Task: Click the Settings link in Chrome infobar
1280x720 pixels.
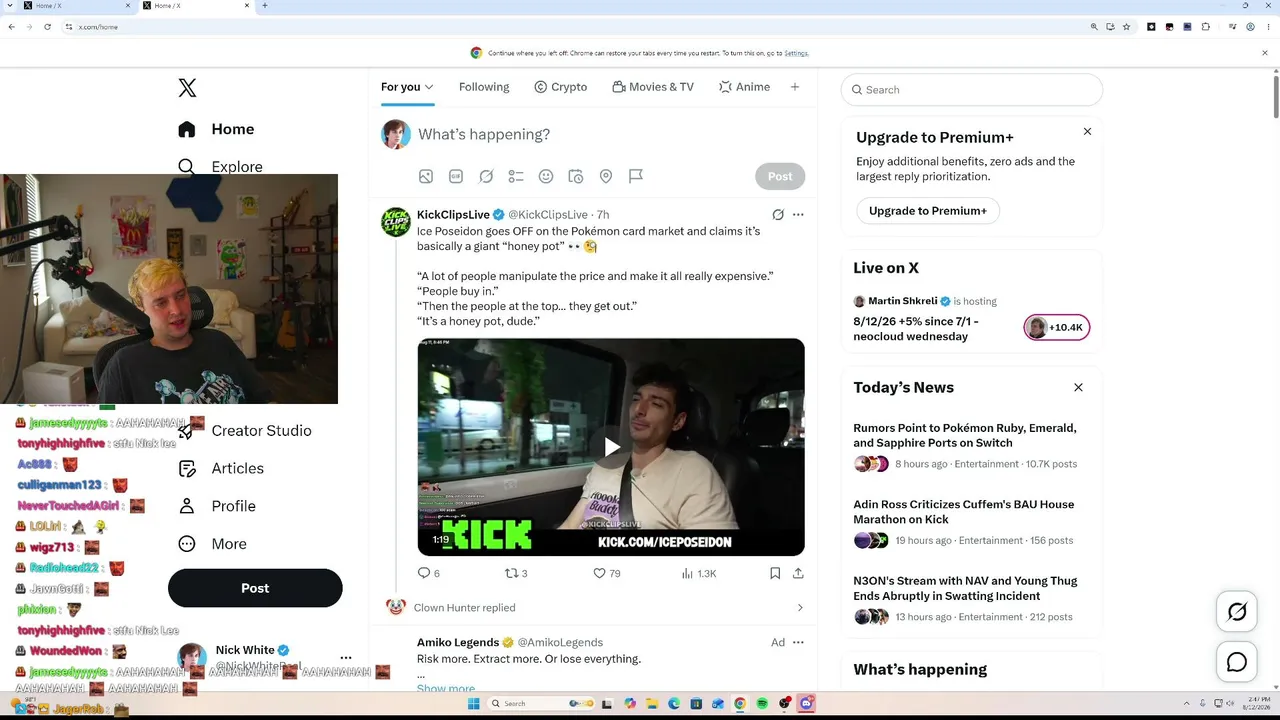Action: (796, 53)
